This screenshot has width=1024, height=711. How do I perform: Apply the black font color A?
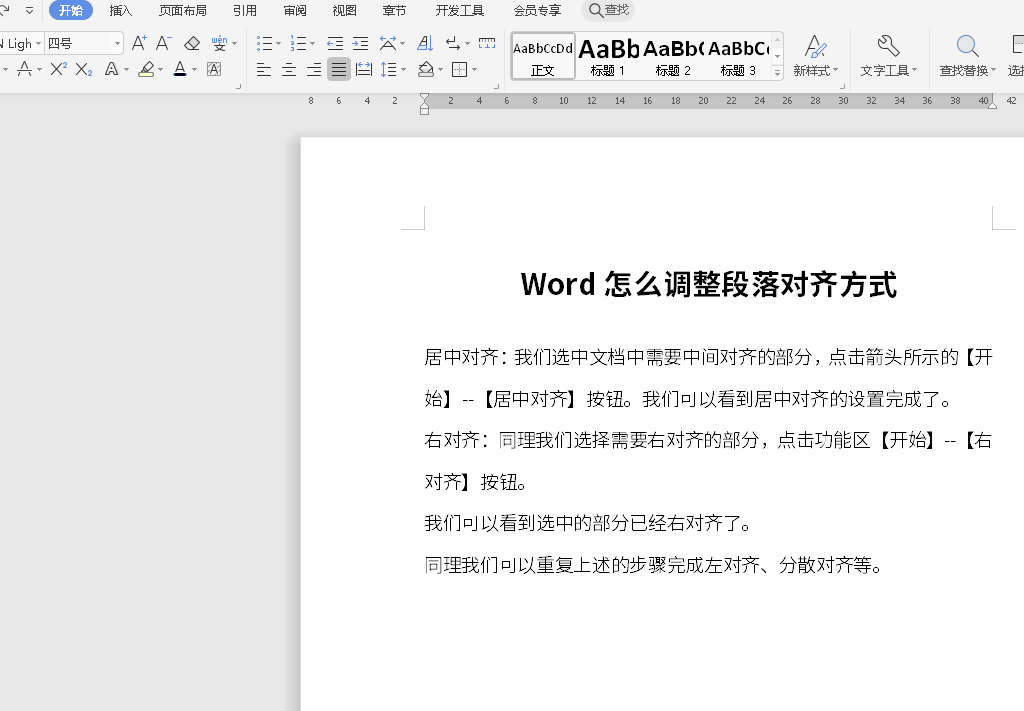[180, 69]
